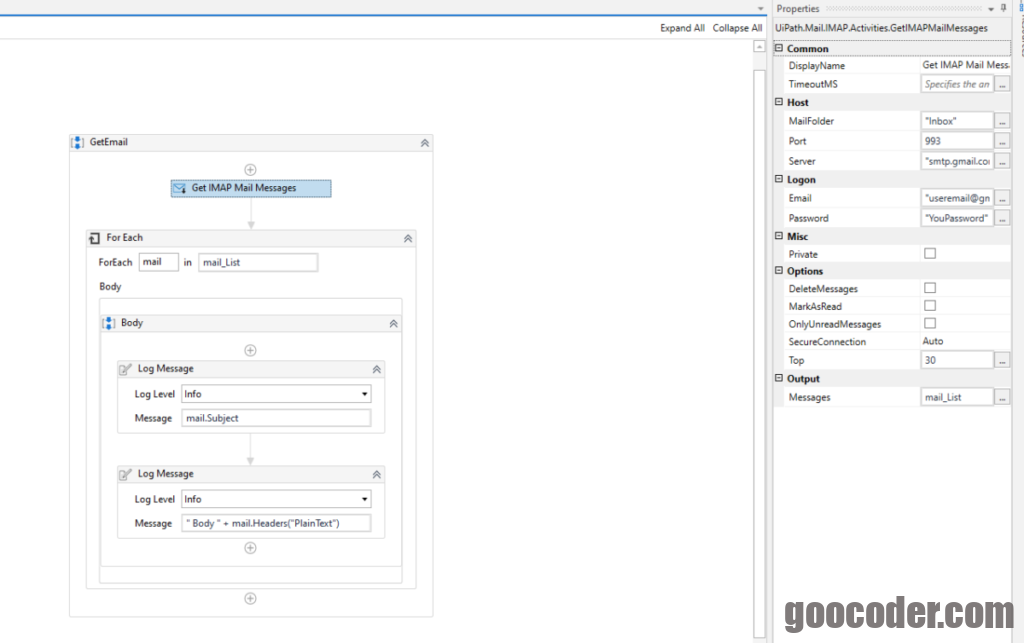Check the OnlyUnreadMessages option
This screenshot has height=643, width=1024.
coord(930,324)
